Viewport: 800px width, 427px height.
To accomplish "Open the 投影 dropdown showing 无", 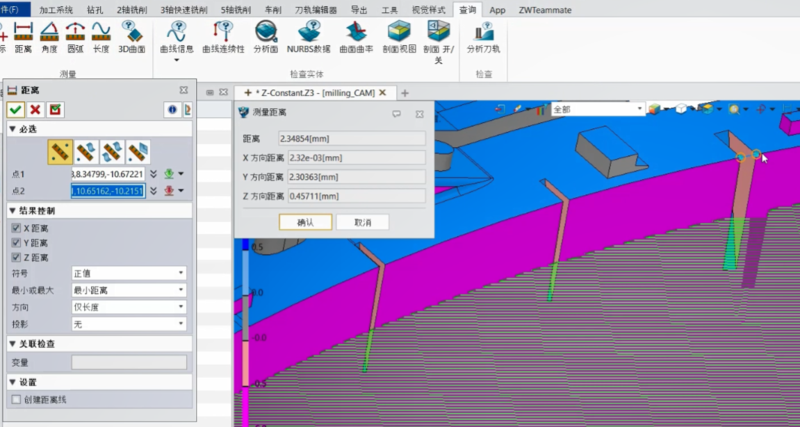I will (x=128, y=324).
